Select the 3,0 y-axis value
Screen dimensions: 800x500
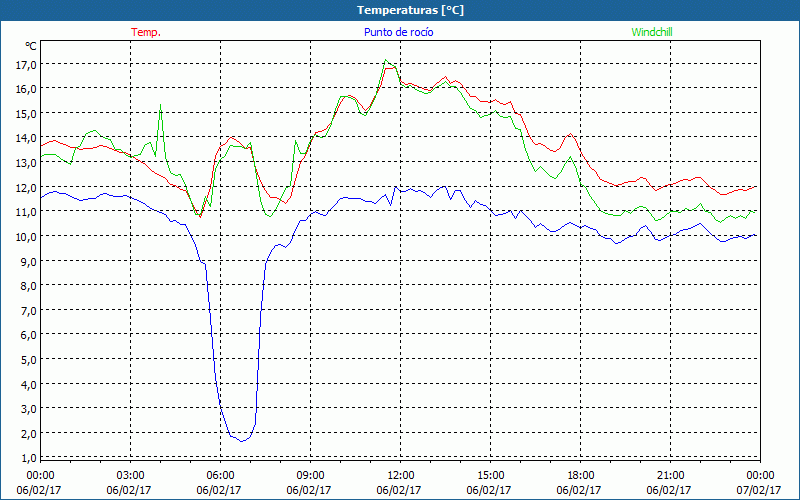point(28,409)
